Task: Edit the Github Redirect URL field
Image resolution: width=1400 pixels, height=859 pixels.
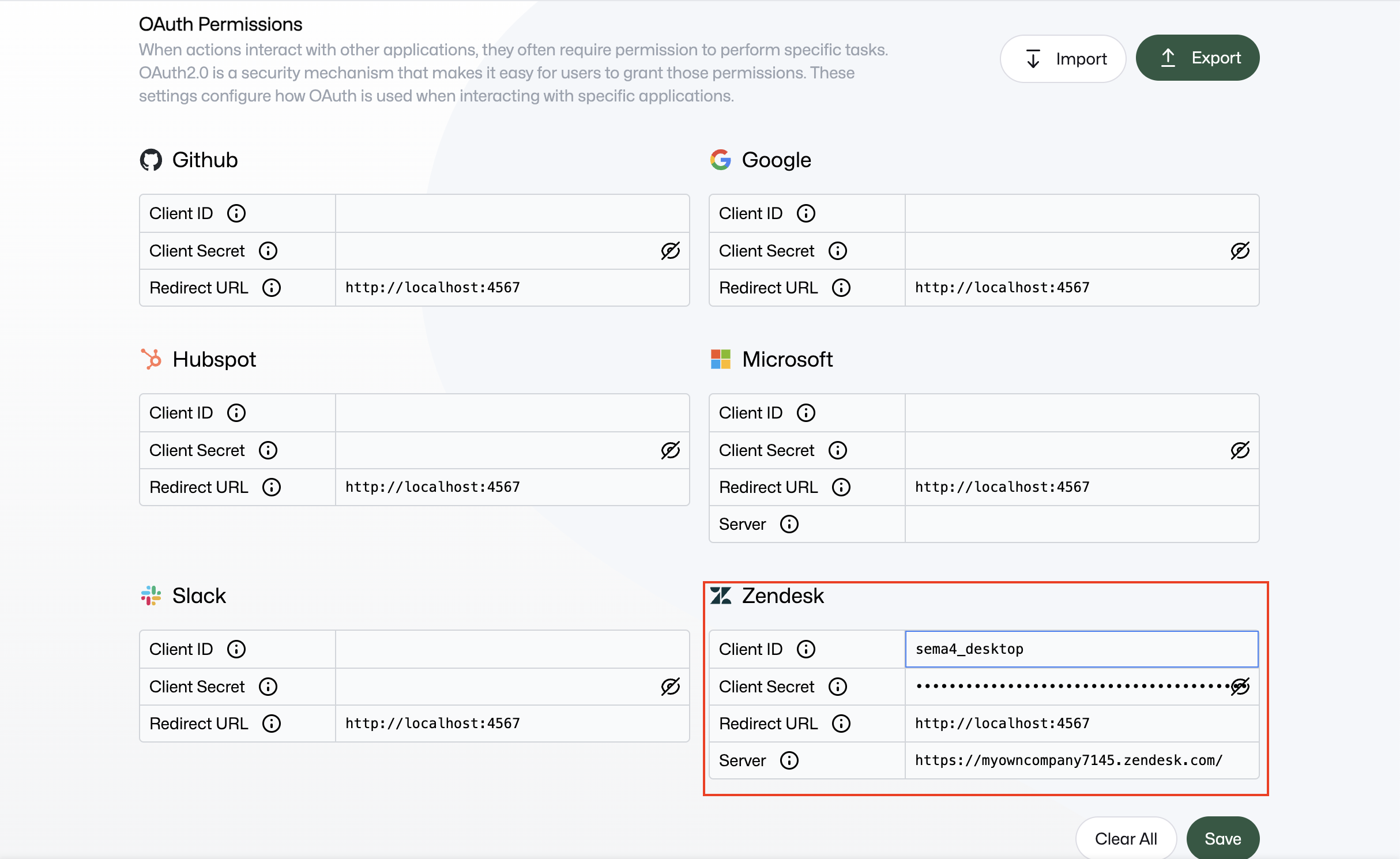Action: coord(513,288)
